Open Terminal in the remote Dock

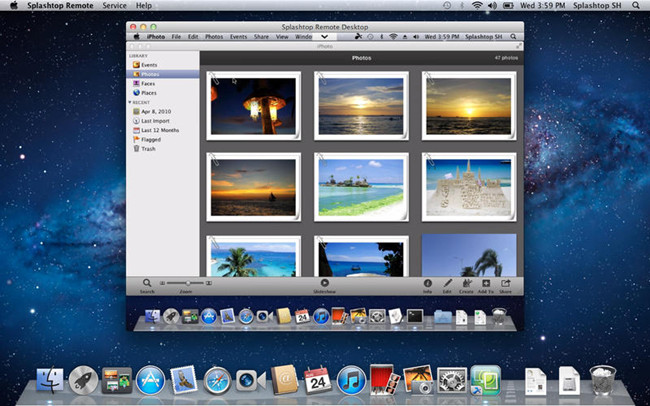(415, 316)
